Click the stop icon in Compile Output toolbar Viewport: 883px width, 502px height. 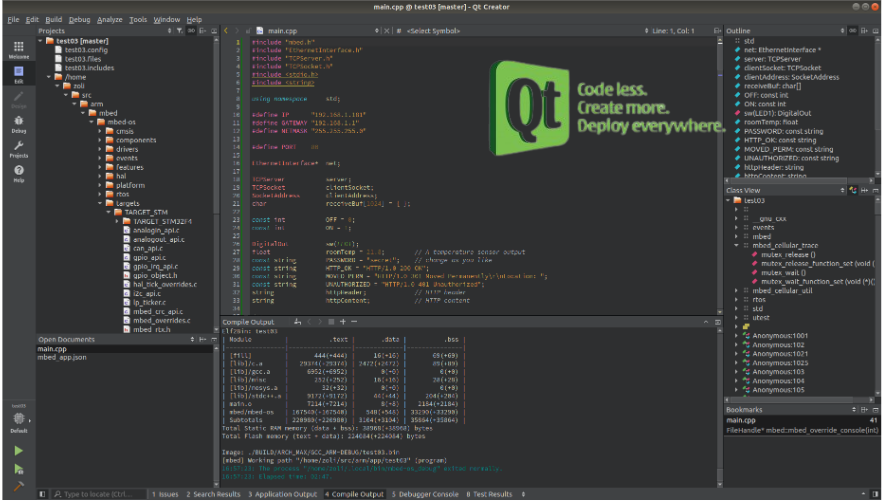331,322
